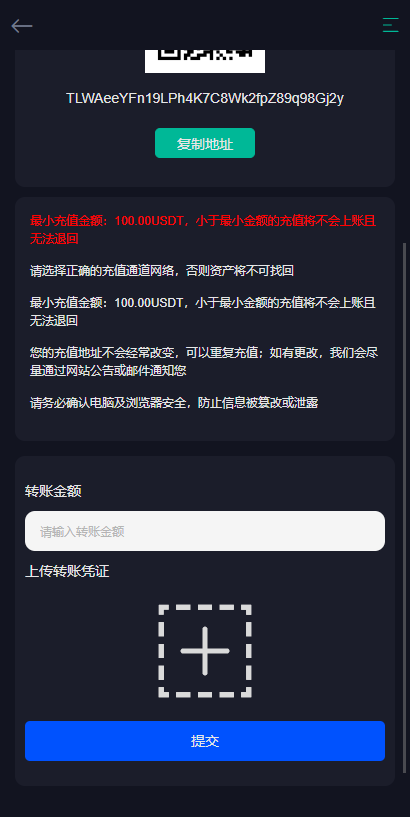Open the hamburger menu icon at top right
410x817 pixels.
(x=390, y=25)
